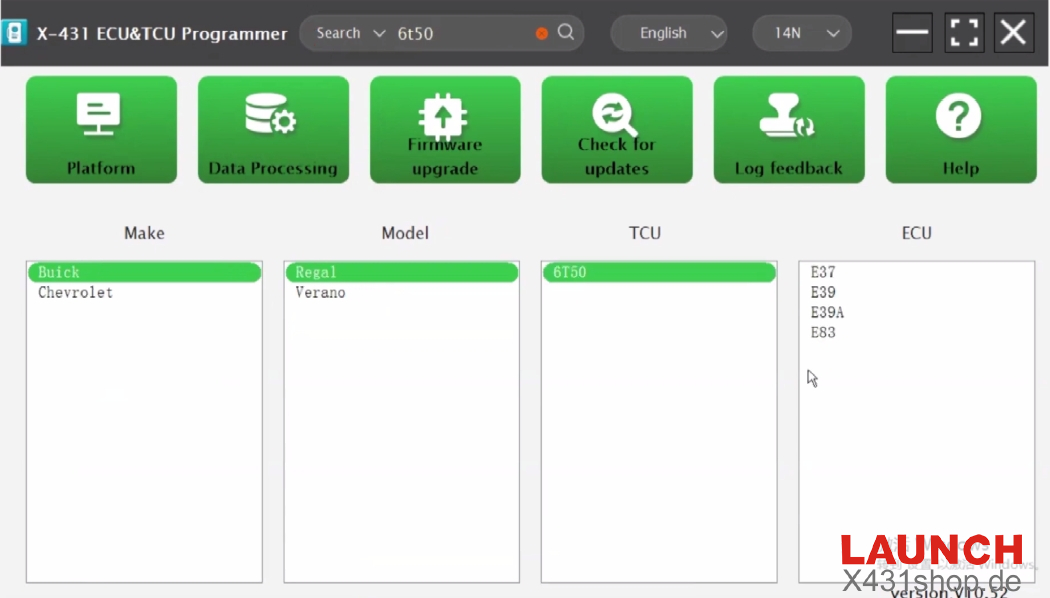Expand the 14N selection dropdown
1050x598 pixels.
click(801, 33)
